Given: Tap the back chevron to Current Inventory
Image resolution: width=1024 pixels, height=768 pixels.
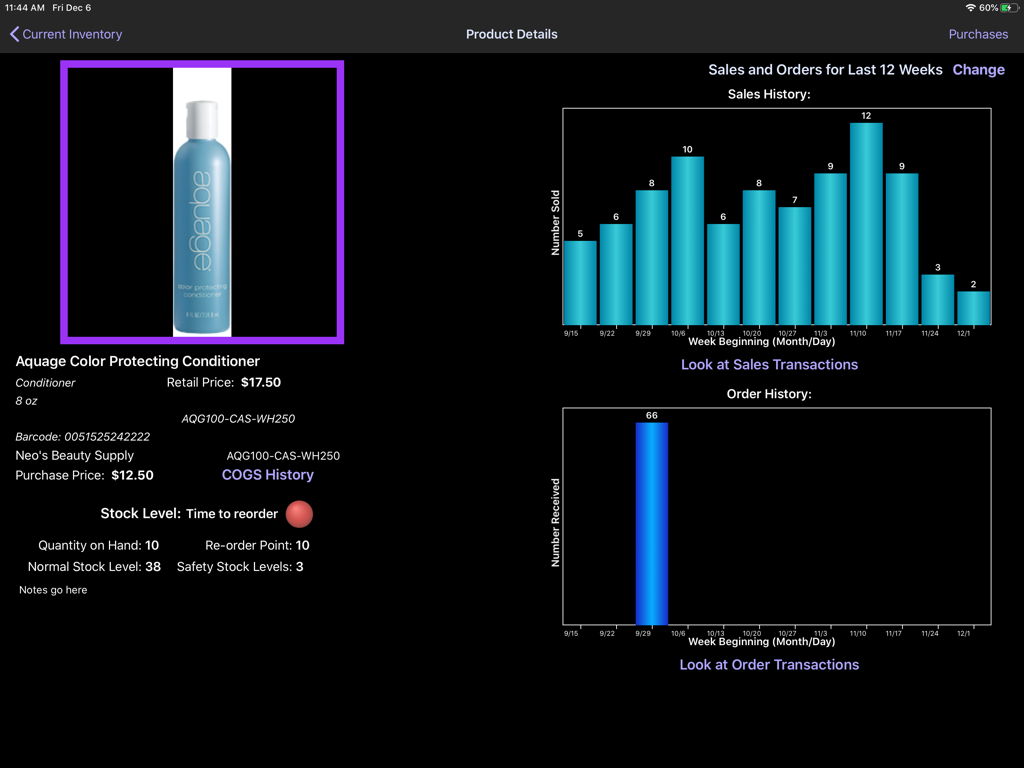Looking at the screenshot, I should (14, 33).
